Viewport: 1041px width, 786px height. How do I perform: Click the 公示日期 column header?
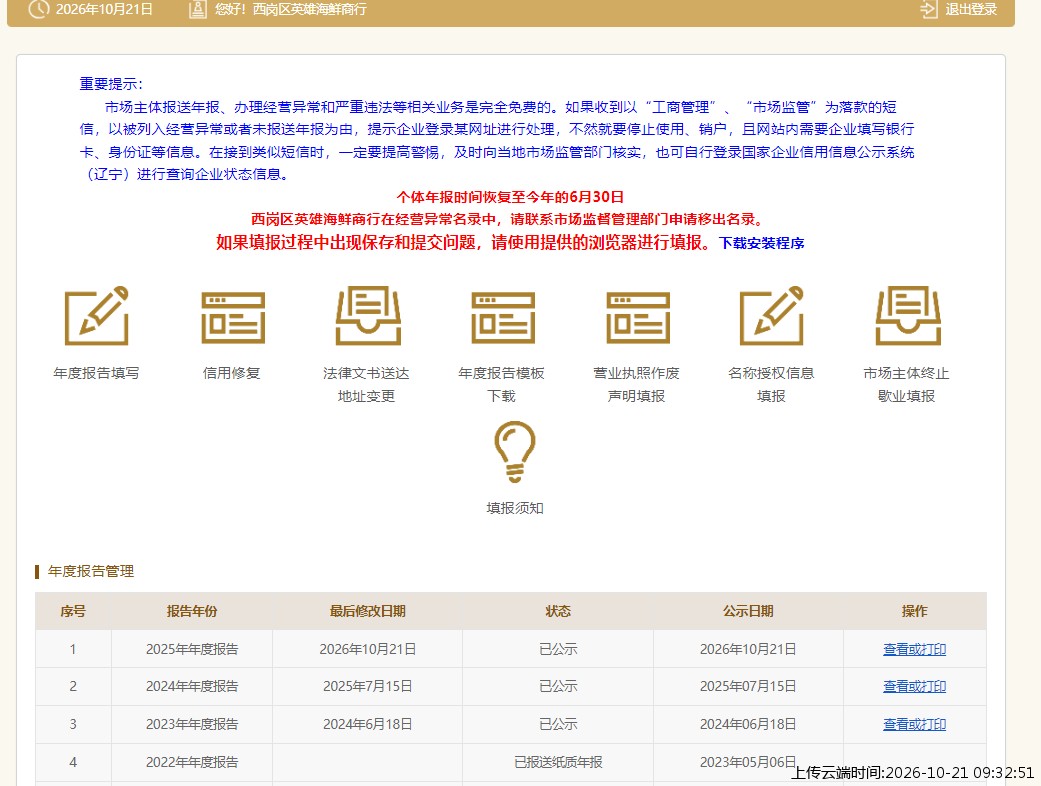point(748,611)
